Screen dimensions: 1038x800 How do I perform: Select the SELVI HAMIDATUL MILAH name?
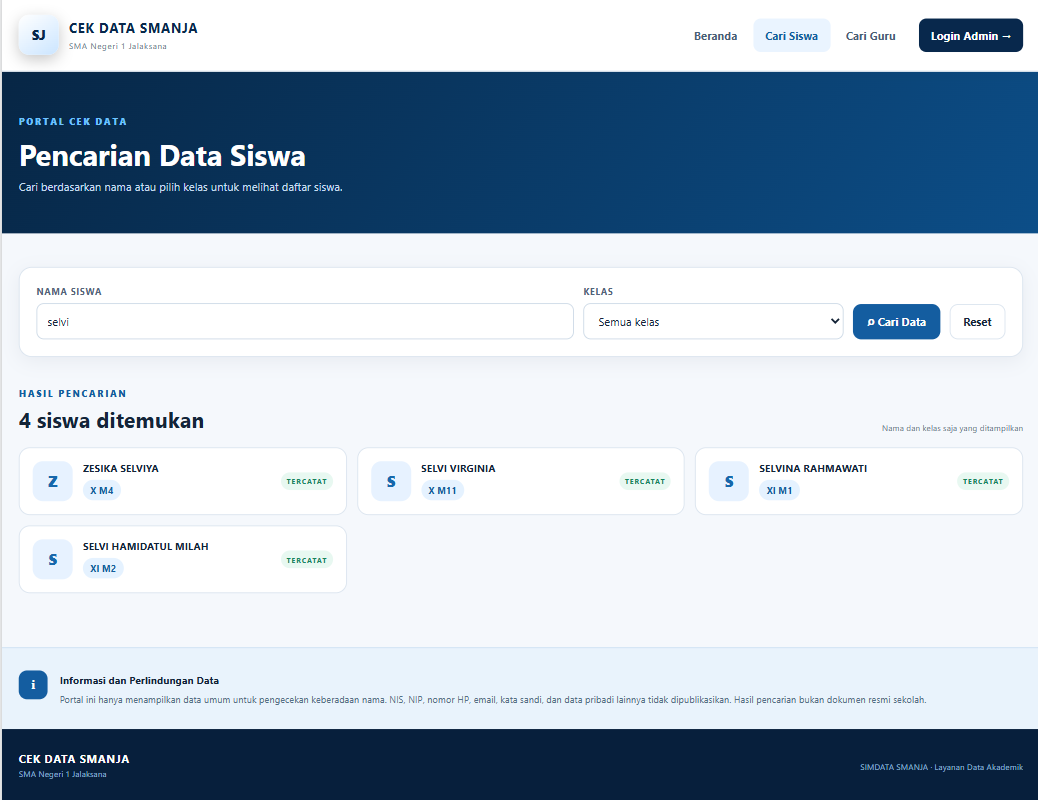coord(146,547)
